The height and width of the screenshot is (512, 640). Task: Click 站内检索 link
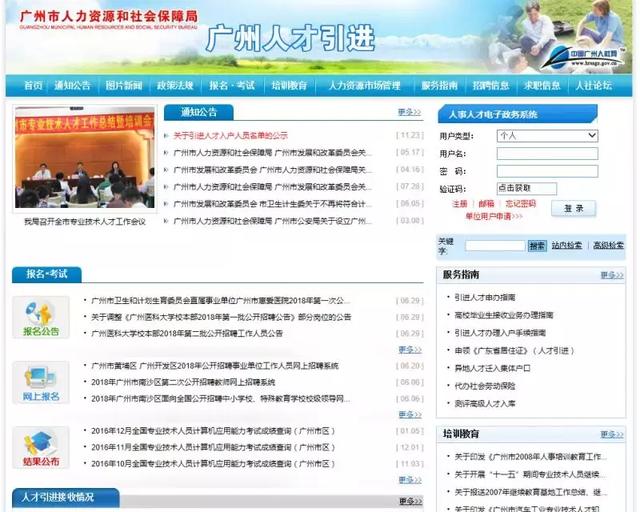567,245
